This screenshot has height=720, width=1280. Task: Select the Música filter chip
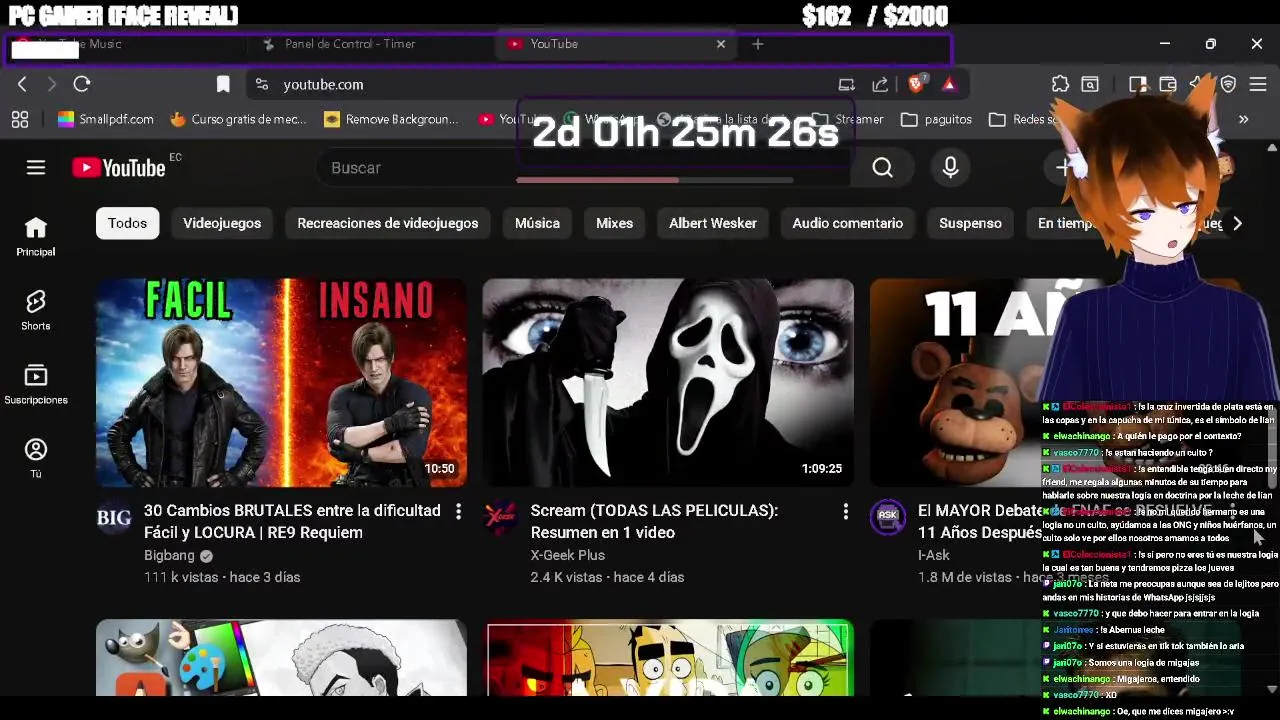(x=537, y=223)
